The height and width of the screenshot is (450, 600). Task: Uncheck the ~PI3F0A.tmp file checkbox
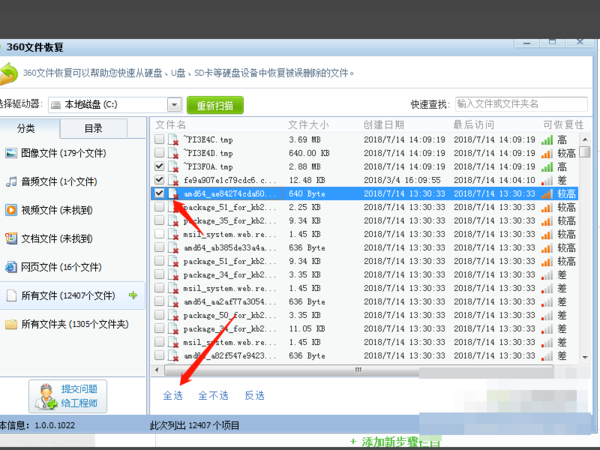160,166
